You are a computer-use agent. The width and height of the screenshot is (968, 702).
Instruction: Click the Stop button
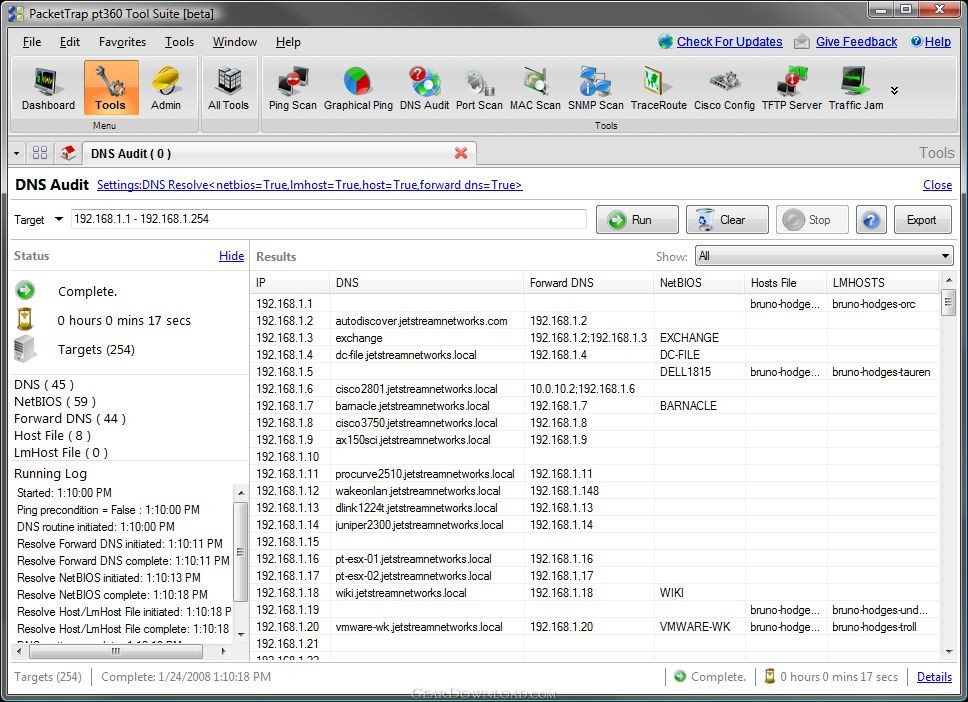tap(812, 220)
